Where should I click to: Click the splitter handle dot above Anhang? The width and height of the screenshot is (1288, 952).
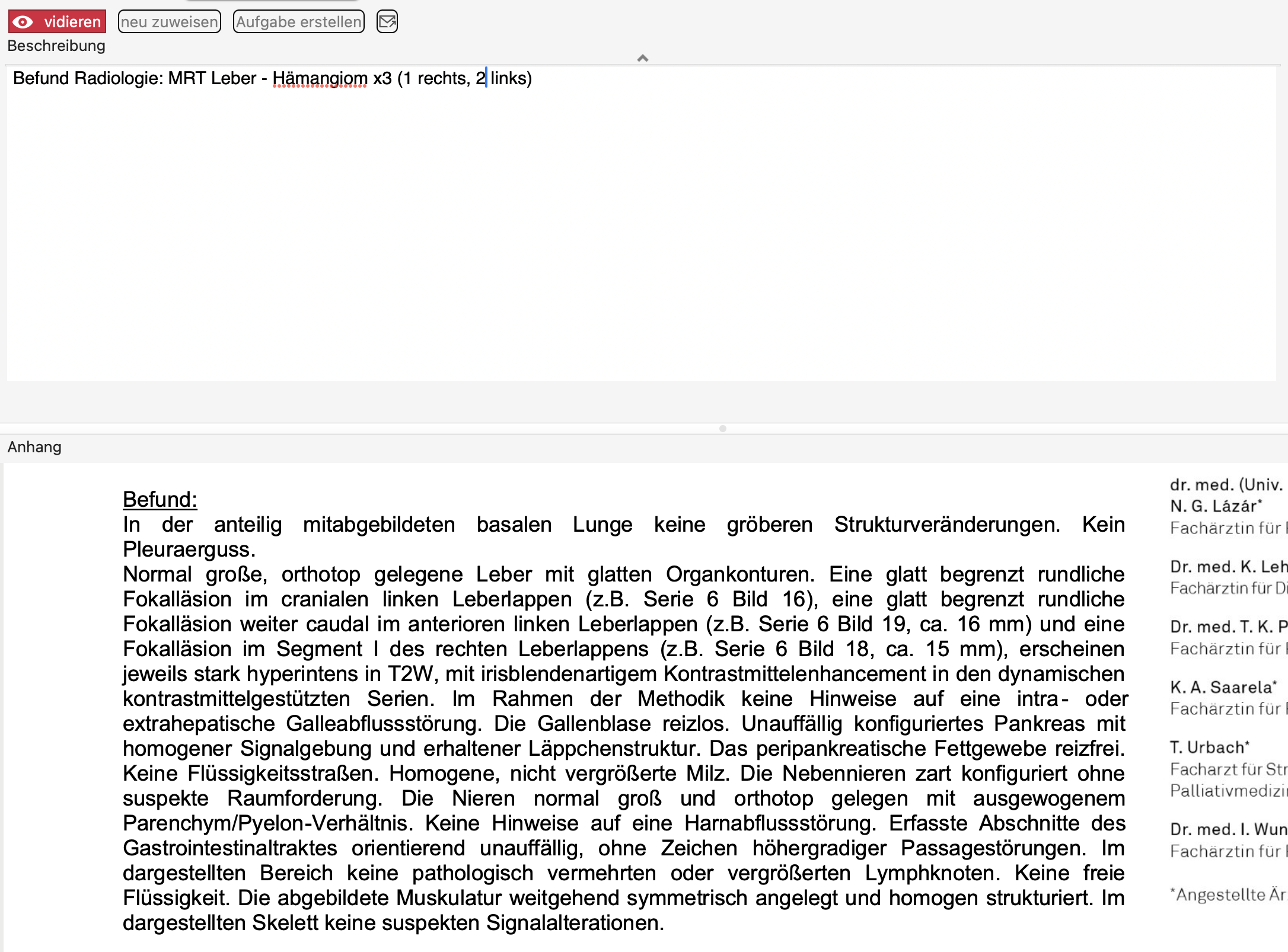pos(722,429)
